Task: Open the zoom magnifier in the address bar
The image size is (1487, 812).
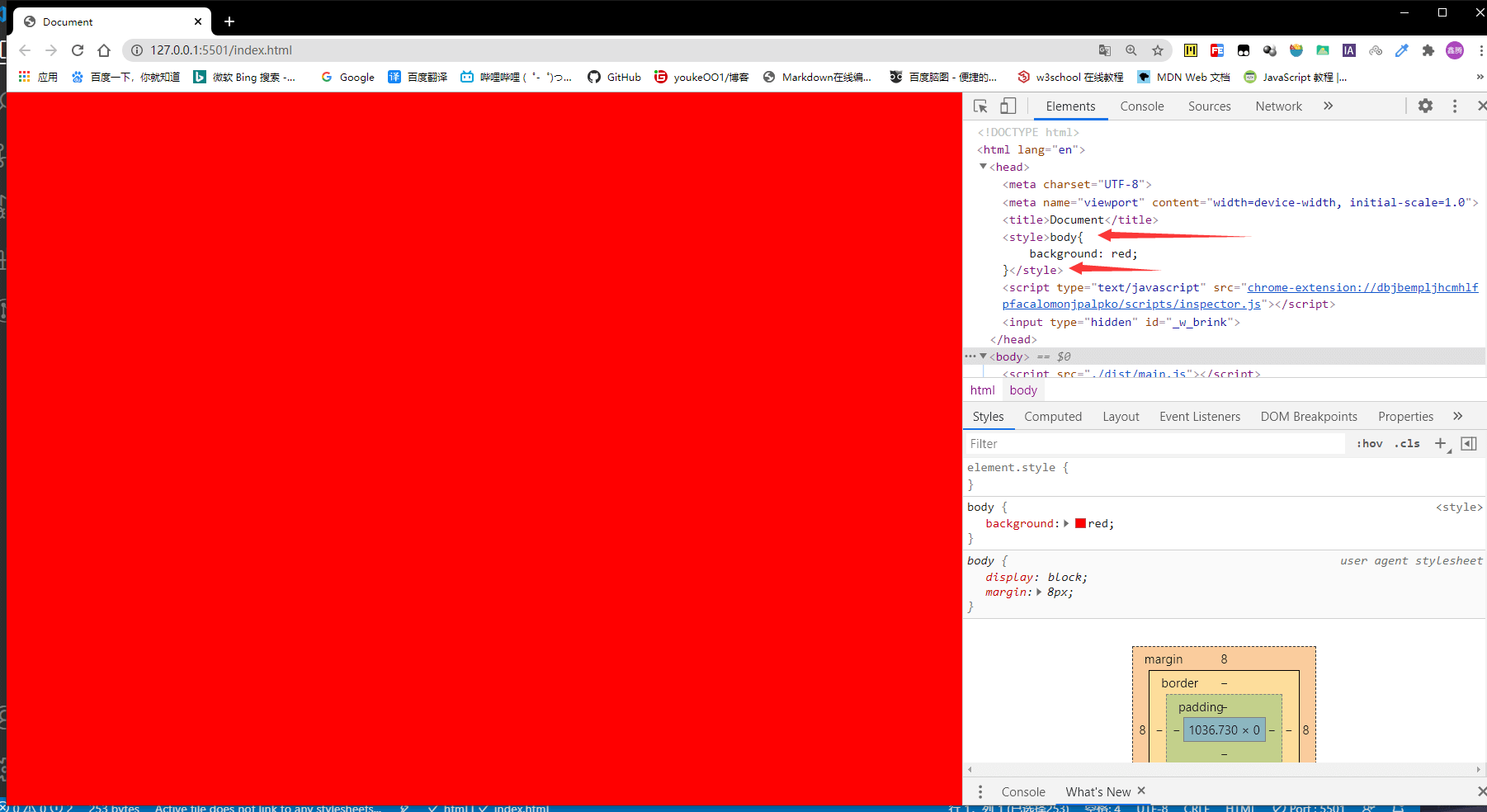Action: tap(1131, 50)
